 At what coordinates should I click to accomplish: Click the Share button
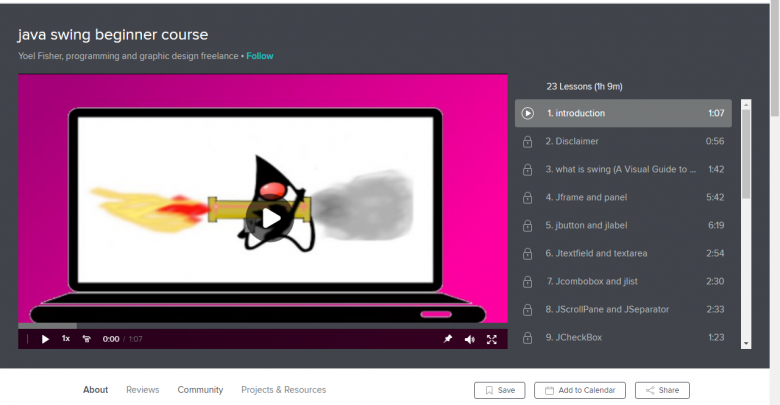click(662, 391)
